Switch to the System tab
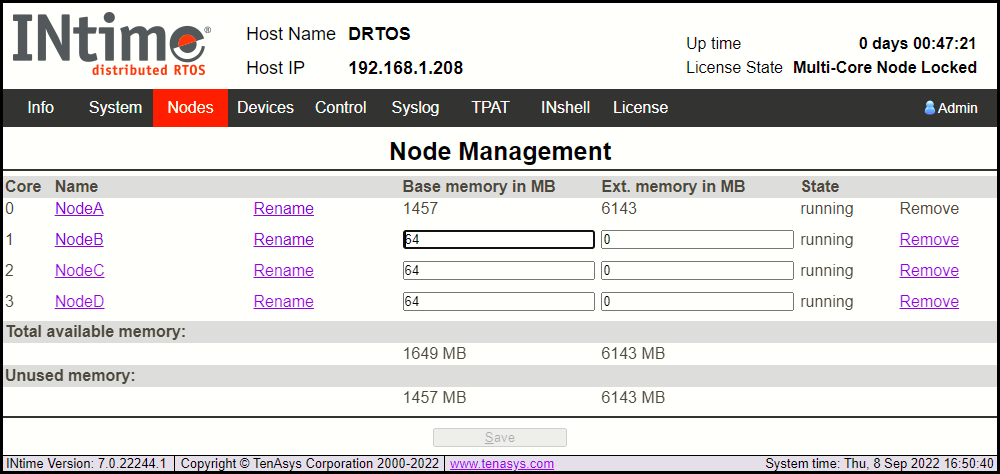The image size is (1000, 474). (x=115, y=107)
